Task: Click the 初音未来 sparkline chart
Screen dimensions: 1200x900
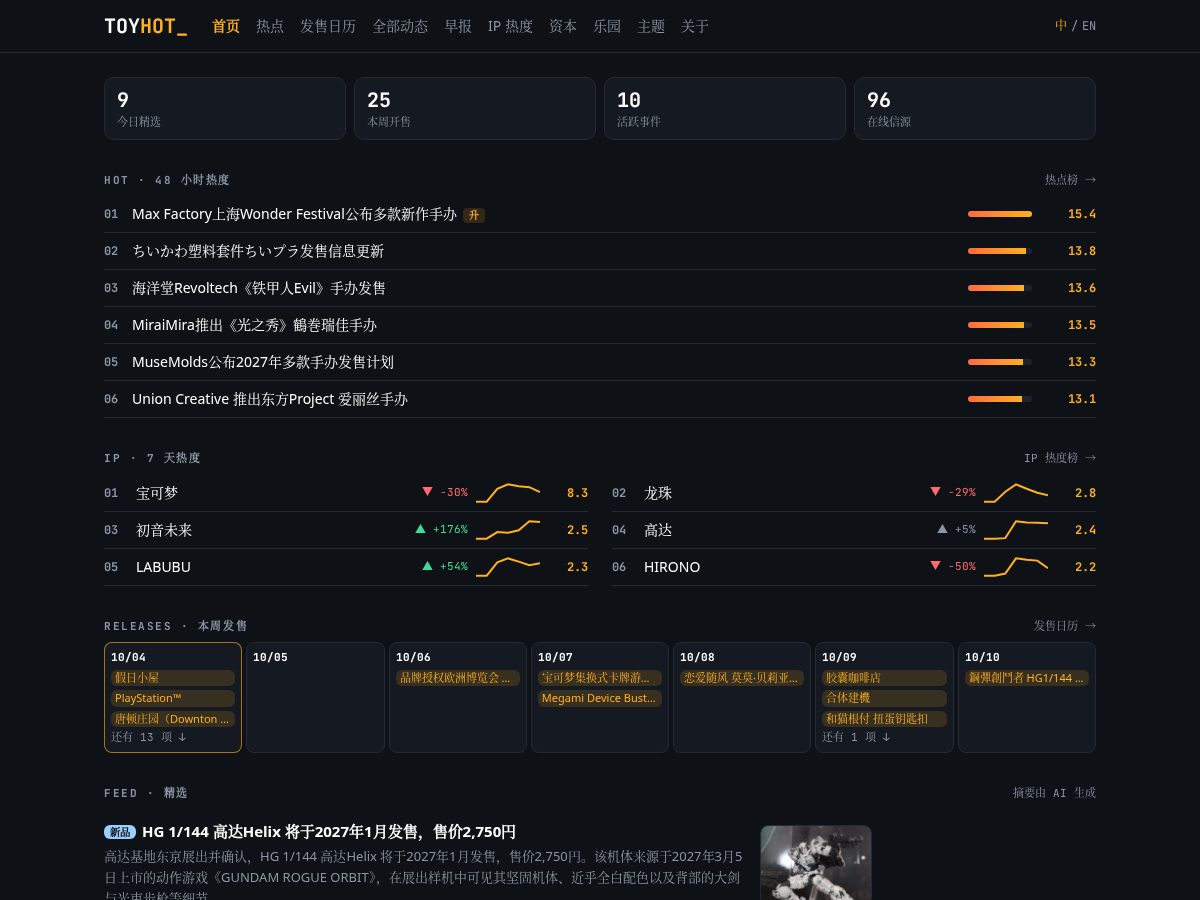Action: (x=508, y=530)
